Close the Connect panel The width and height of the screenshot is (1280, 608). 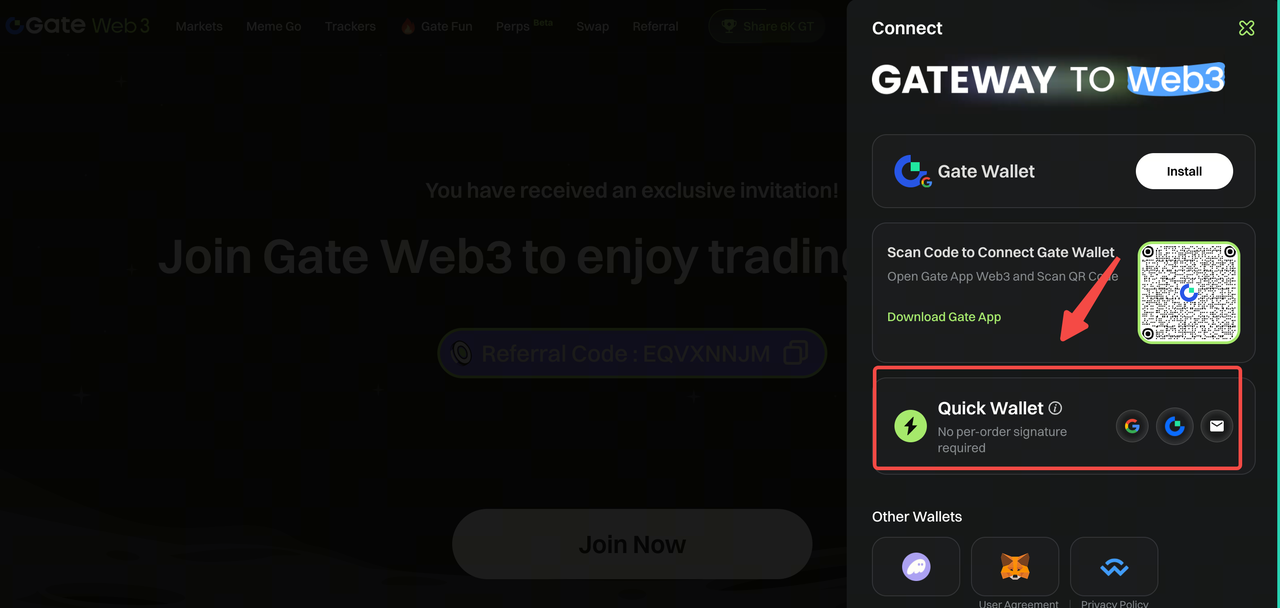coord(1246,28)
